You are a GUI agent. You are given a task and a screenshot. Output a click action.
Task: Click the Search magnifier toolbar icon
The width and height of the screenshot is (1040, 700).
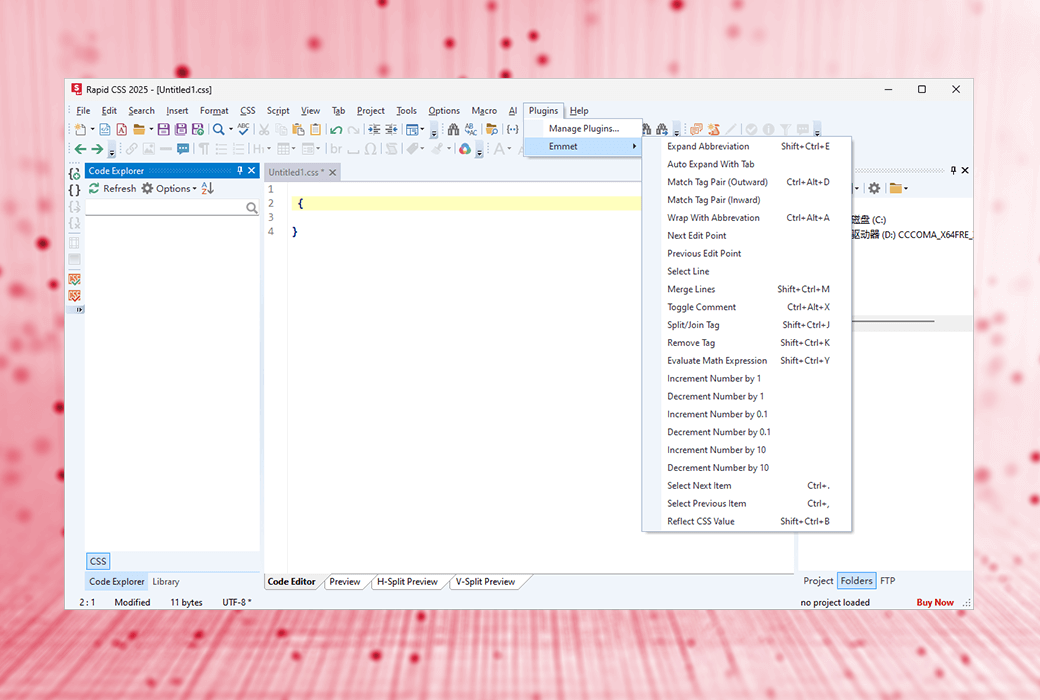click(218, 129)
